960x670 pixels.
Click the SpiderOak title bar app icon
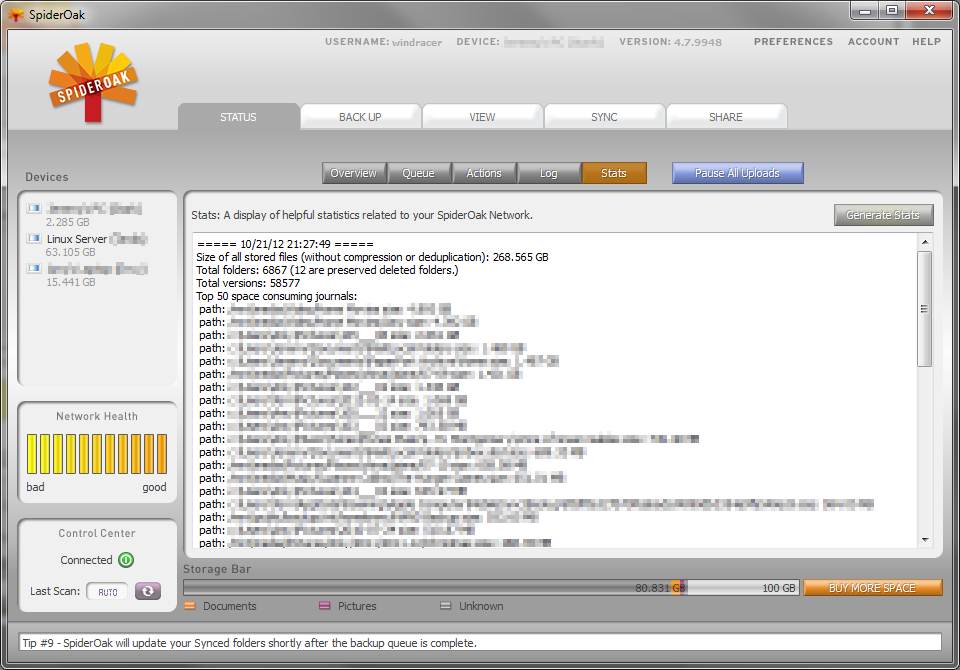click(15, 15)
